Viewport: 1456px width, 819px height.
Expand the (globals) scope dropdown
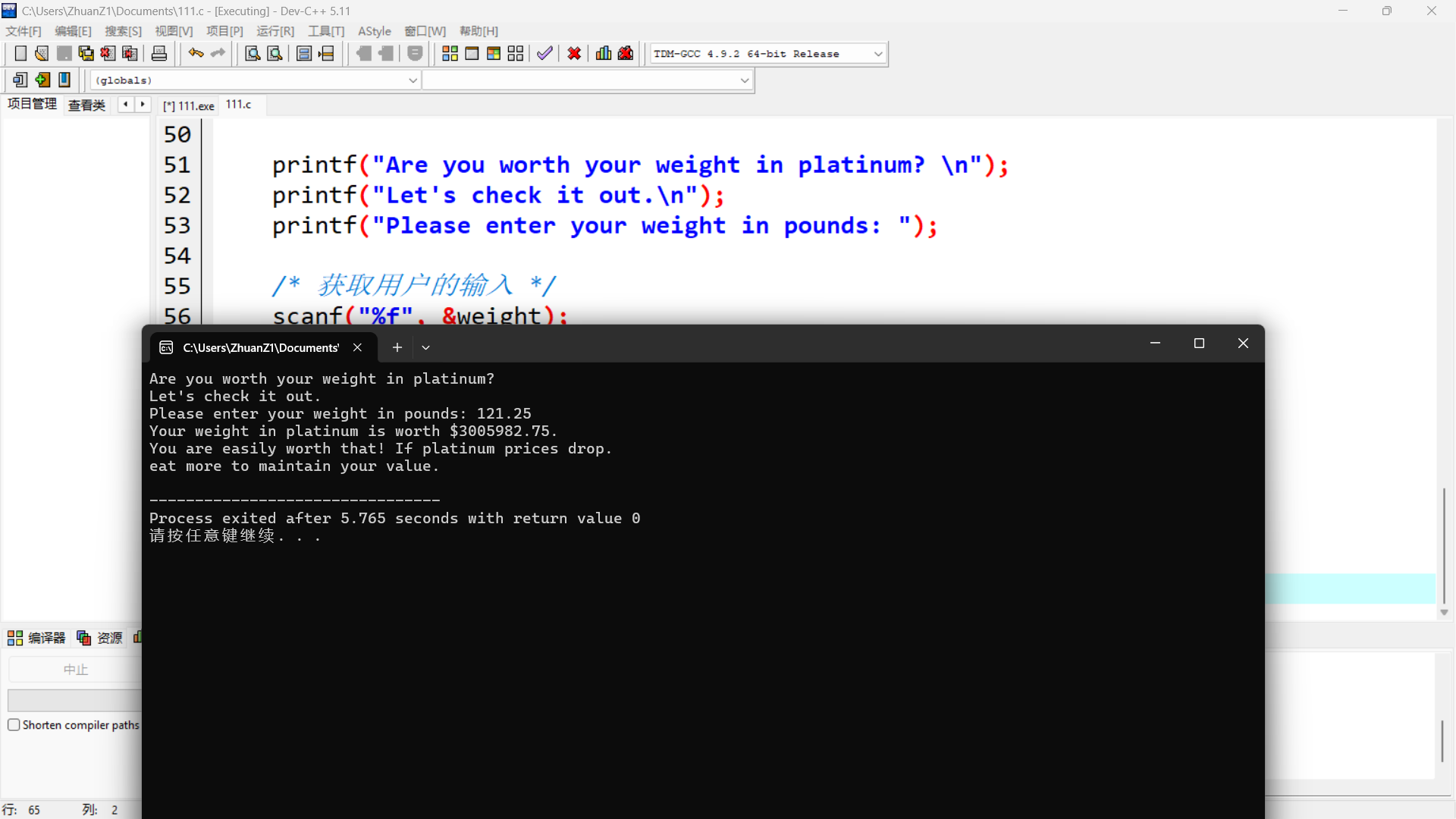(413, 80)
